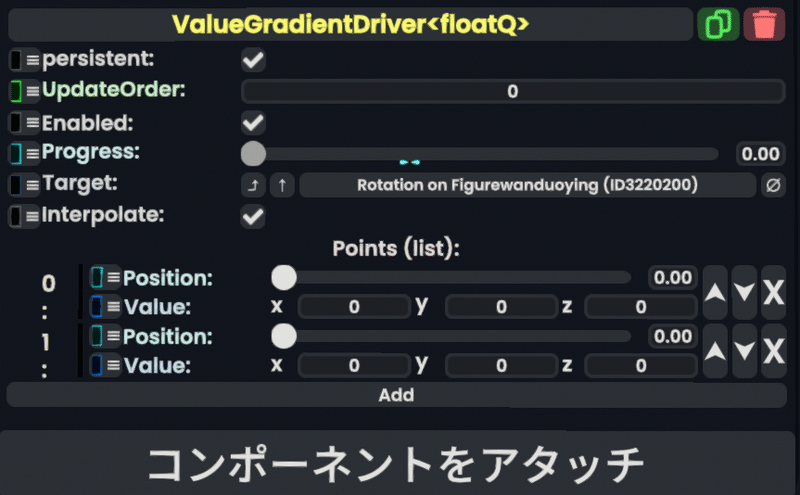Click the Add button for points
This screenshot has width=800, height=495.
(x=396, y=395)
